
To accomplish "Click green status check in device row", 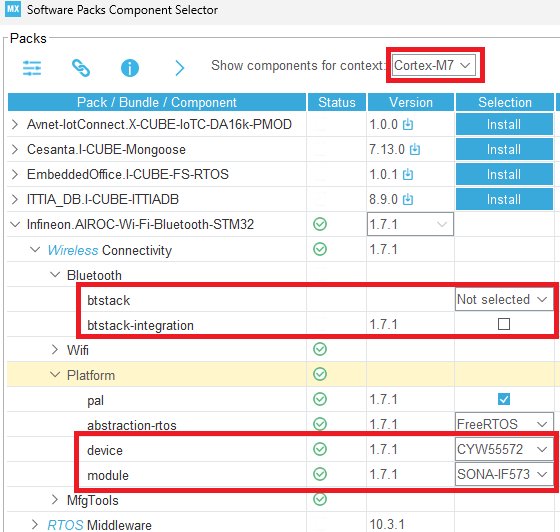I will [320, 449].
